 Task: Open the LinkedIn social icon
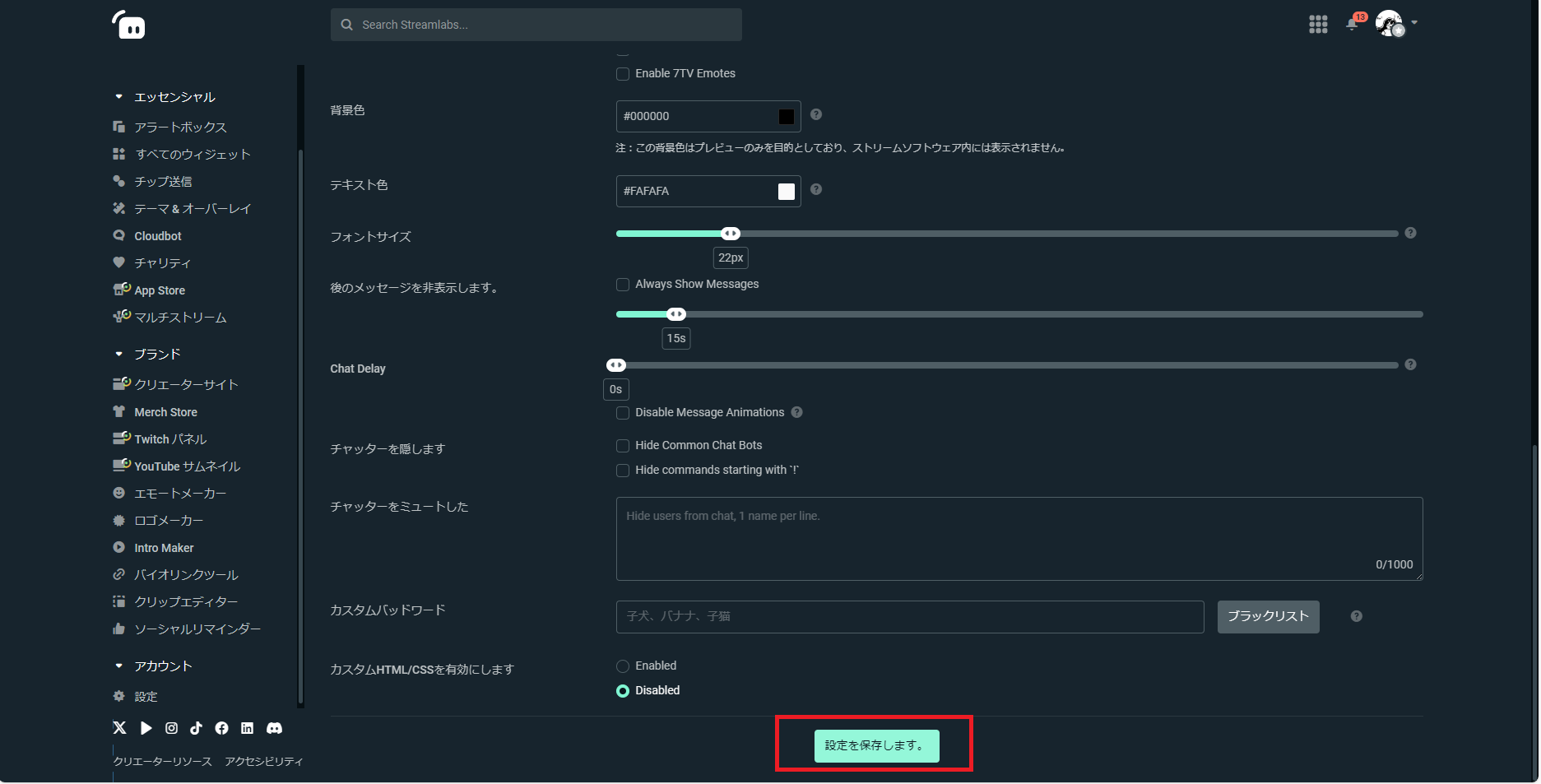pos(247,728)
